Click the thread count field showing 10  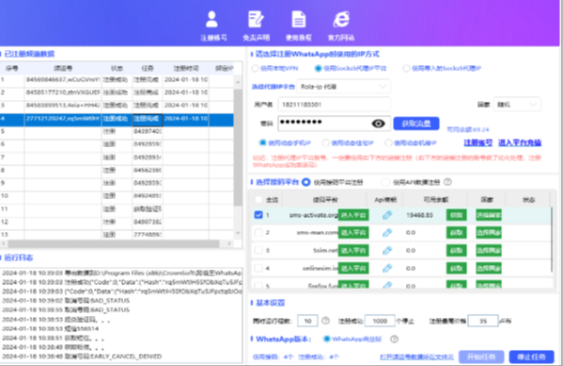308,321
